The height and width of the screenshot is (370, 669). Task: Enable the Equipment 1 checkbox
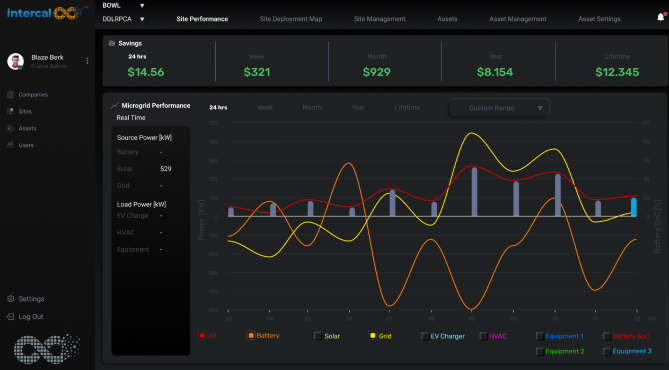(x=539, y=336)
